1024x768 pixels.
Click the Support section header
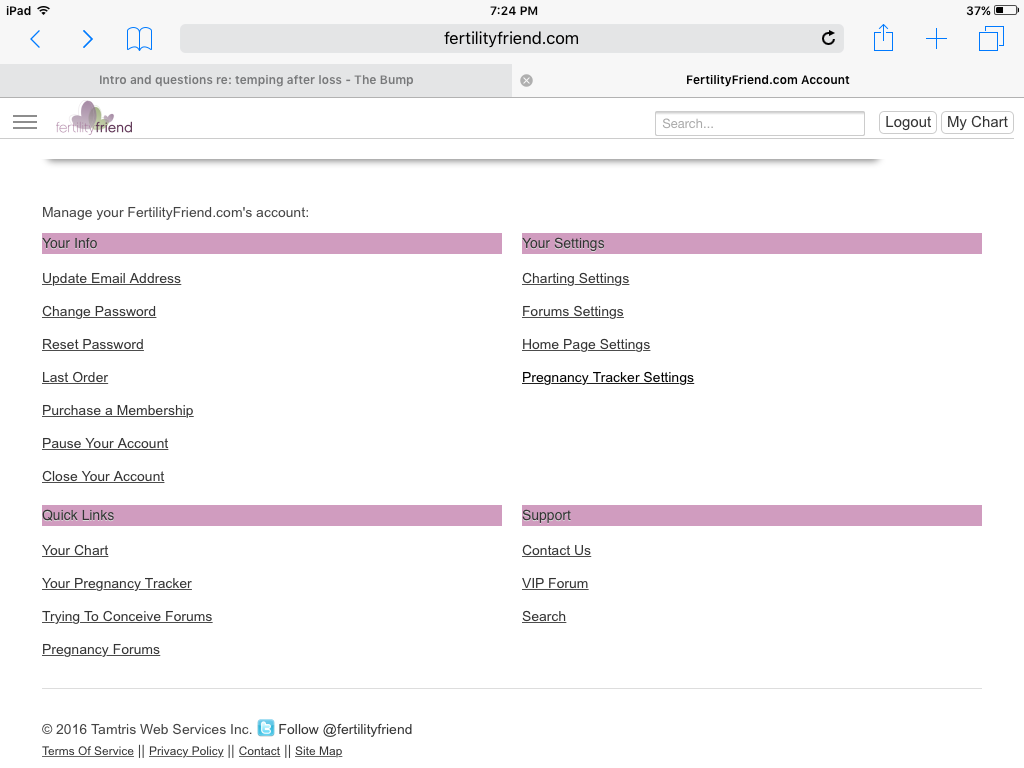(752, 515)
